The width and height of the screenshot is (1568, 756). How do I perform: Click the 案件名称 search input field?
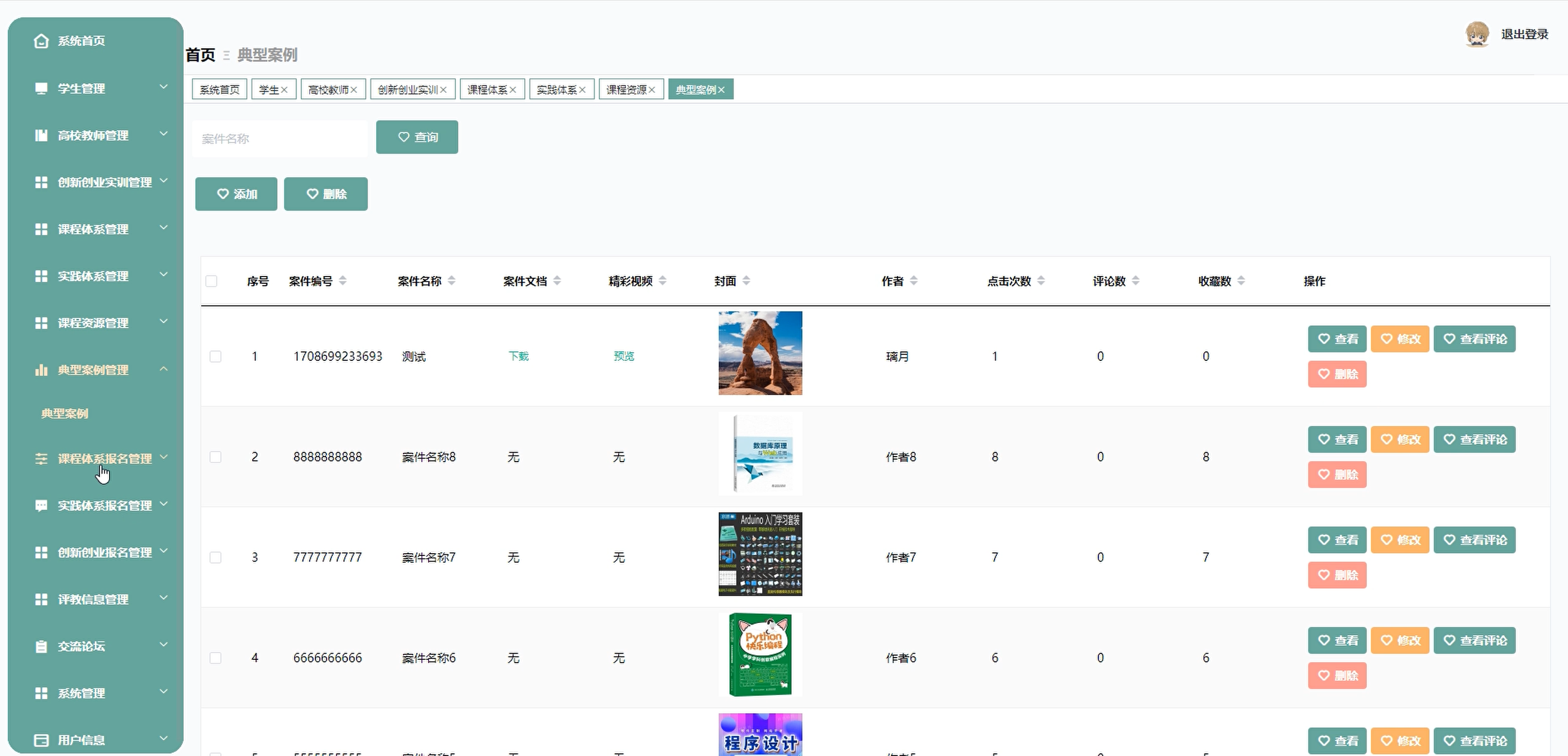tap(280, 139)
